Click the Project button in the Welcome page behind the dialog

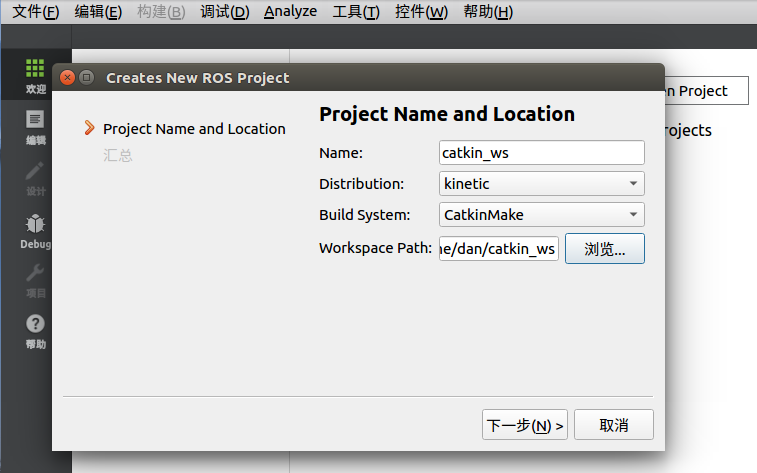[x=706, y=90]
